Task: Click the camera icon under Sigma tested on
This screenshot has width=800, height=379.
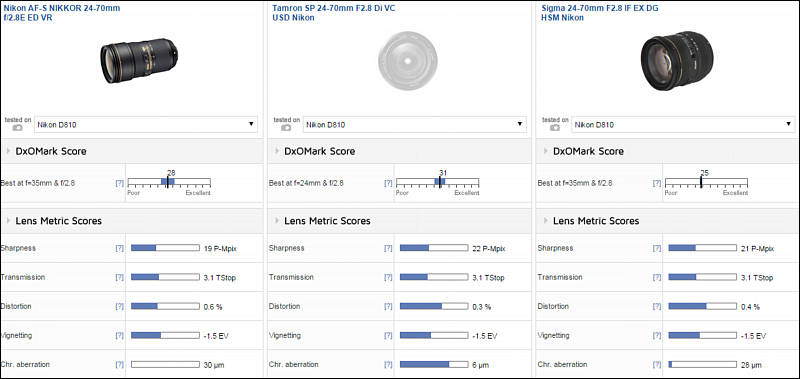Action: pyautogui.click(x=555, y=128)
